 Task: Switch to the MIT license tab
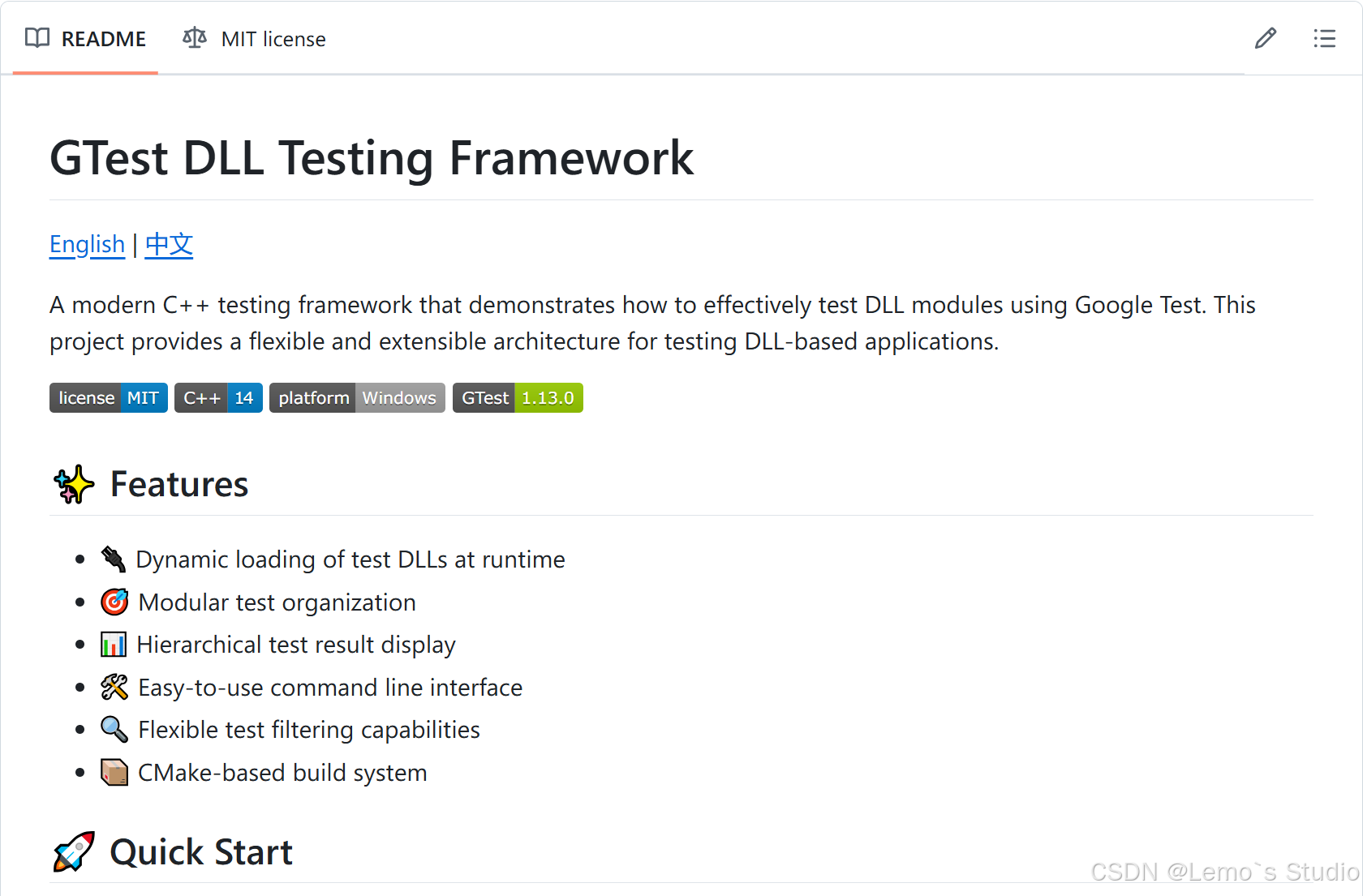[273, 38]
